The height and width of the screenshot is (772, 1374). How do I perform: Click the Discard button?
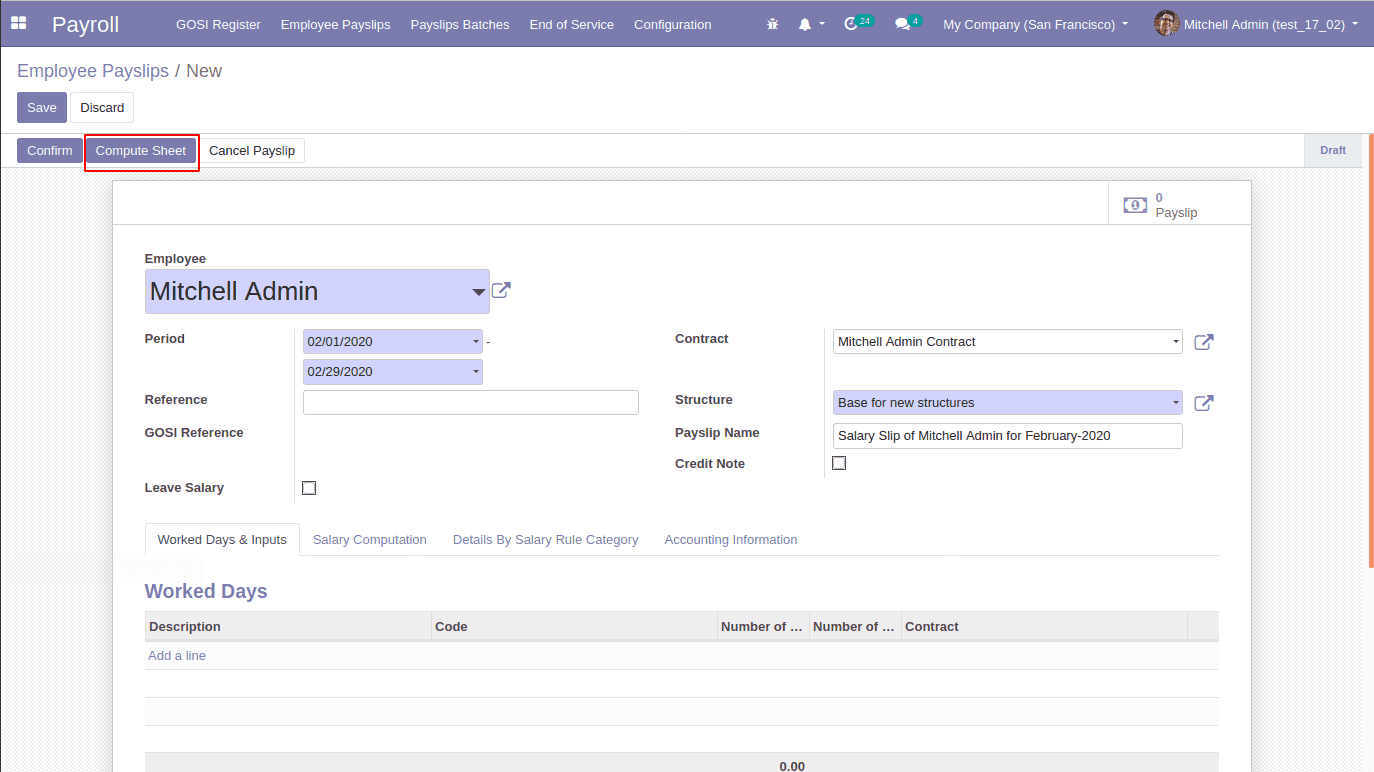click(x=102, y=107)
